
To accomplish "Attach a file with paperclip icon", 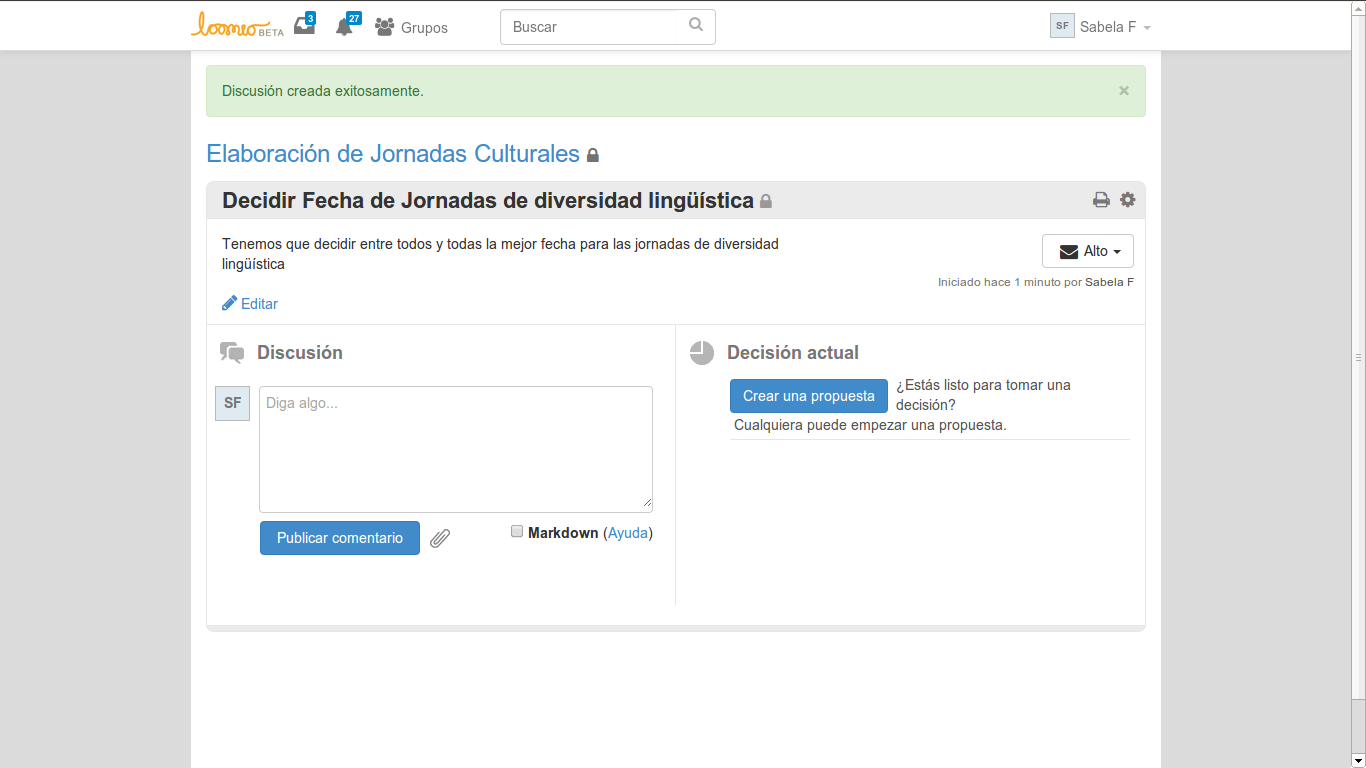I will click(440, 539).
